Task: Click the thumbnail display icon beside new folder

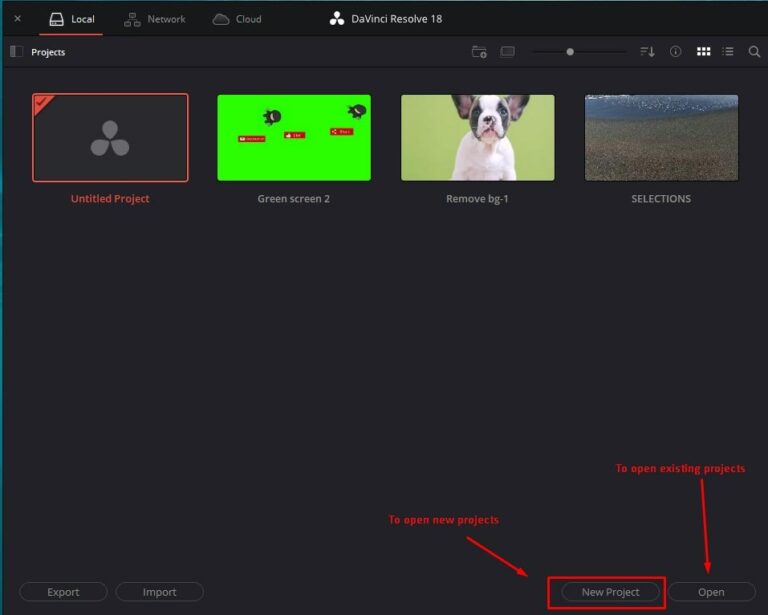Action: coord(507,51)
